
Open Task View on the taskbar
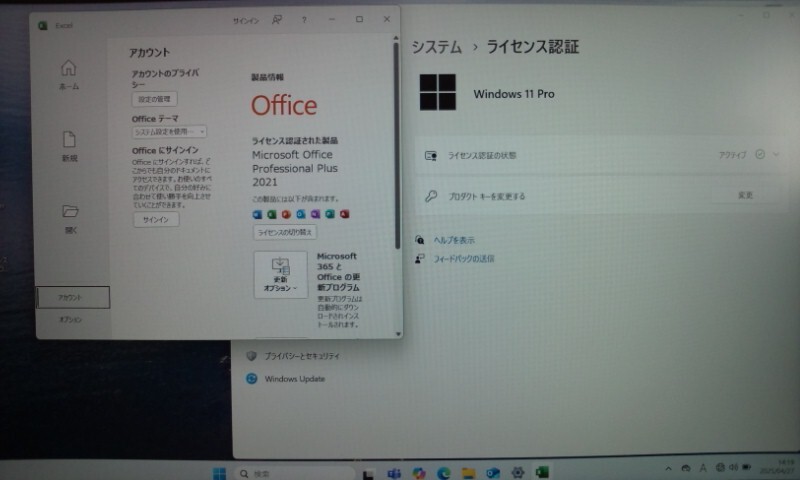coord(368,474)
